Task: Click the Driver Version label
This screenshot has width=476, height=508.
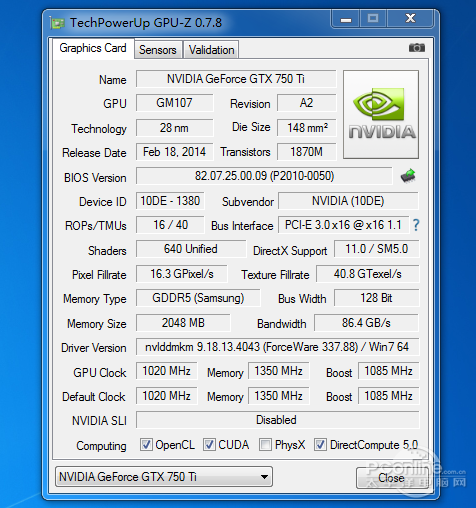Action: 94,348
